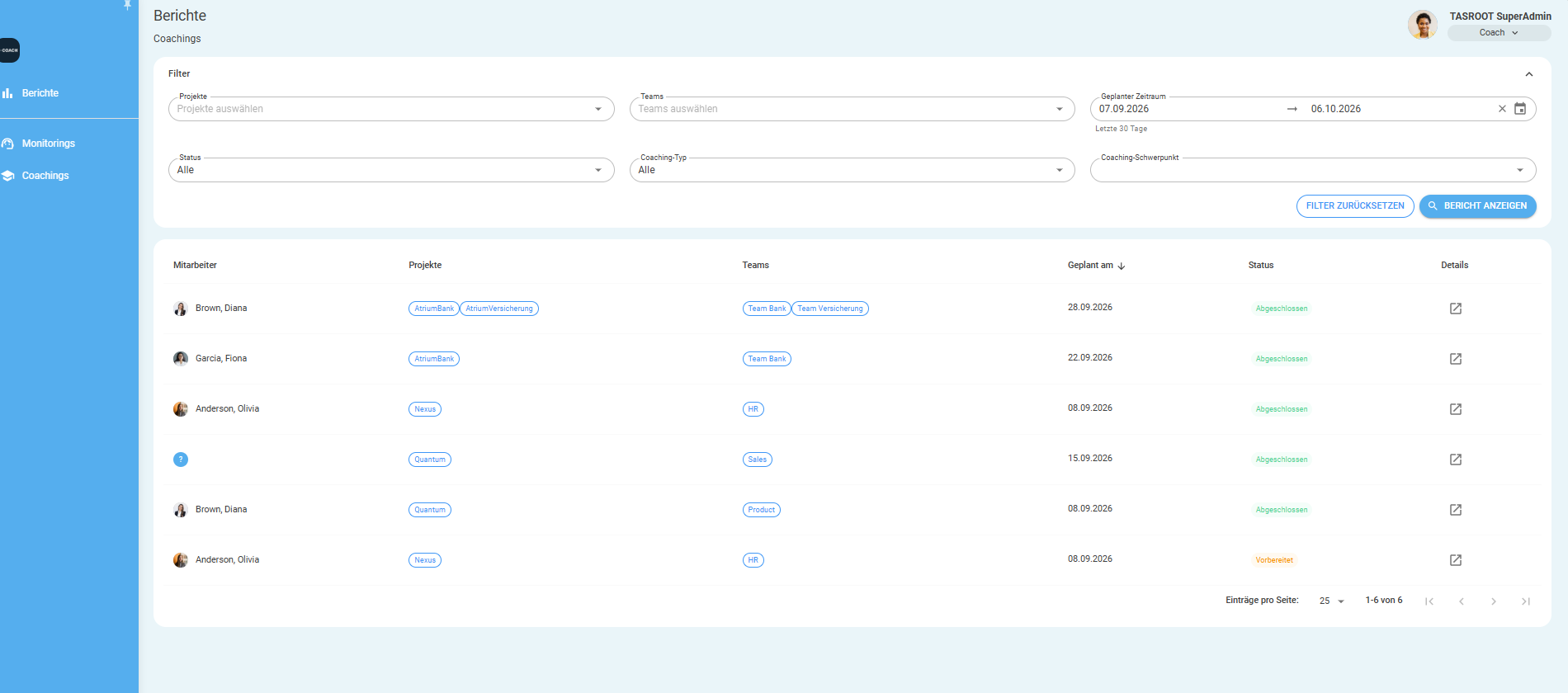The width and height of the screenshot is (1568, 693).
Task: Open the Coach role switcher
Action: [x=1499, y=33]
